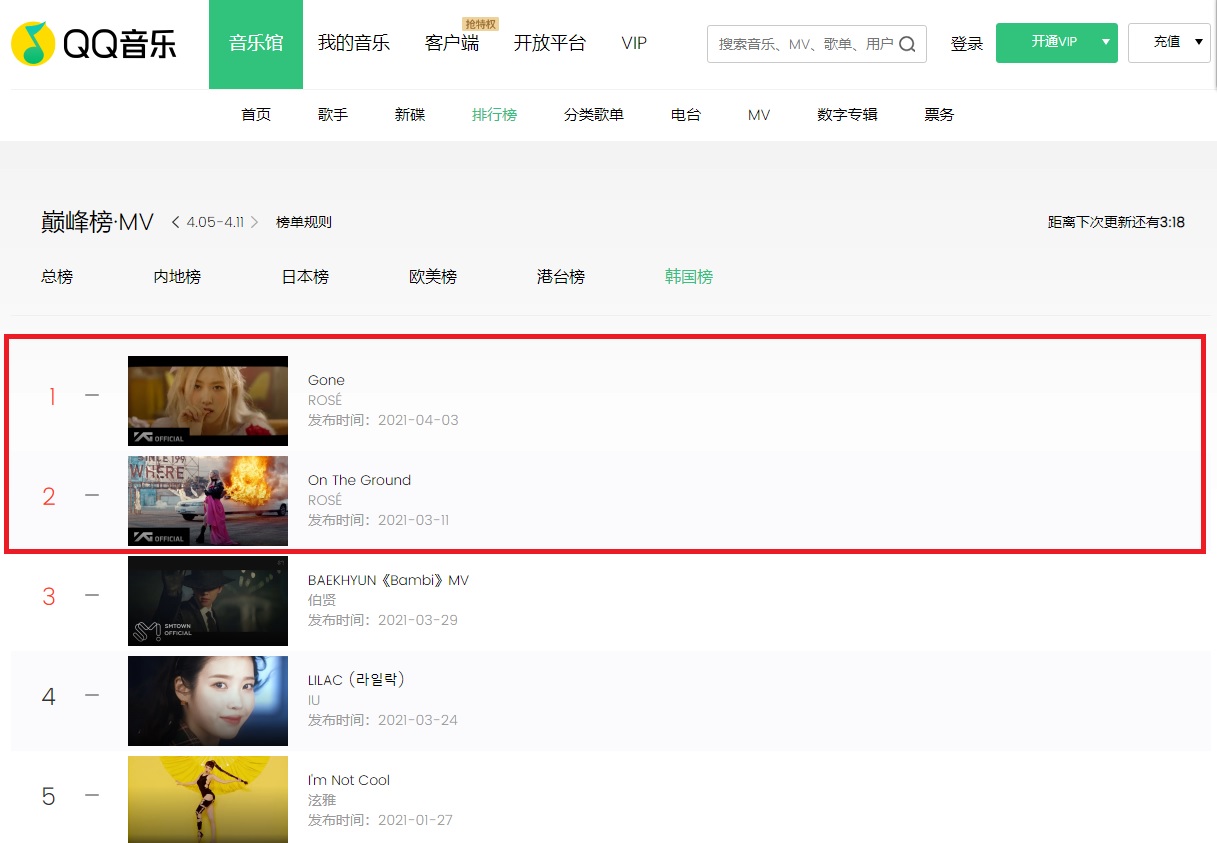Open the BAEKHYUN Bambi MV thumbnail
The width and height of the screenshot is (1217, 843).
point(208,601)
